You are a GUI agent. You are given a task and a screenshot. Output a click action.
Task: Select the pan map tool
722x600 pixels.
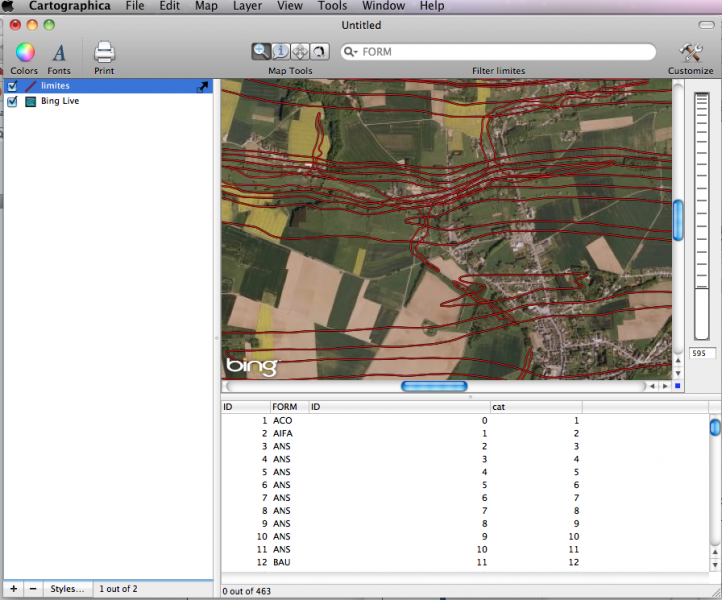[299, 52]
